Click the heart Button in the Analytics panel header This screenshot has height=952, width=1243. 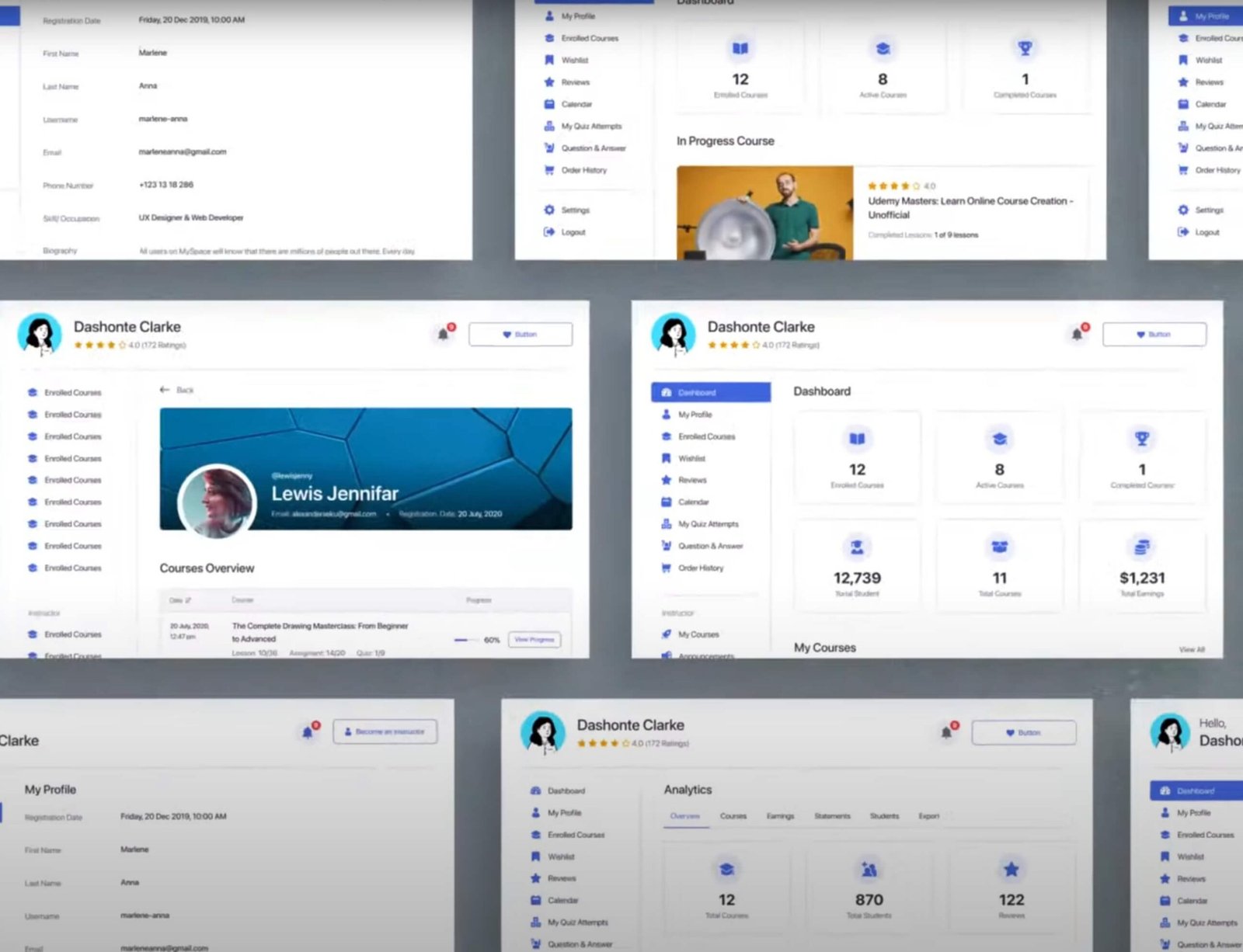tap(1024, 733)
